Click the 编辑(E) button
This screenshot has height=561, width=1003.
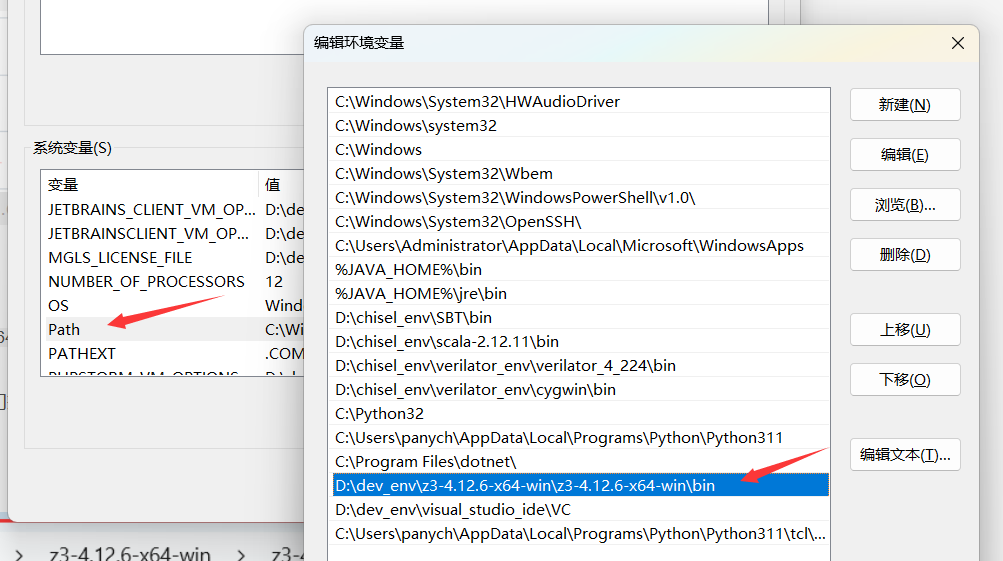[x=904, y=155]
